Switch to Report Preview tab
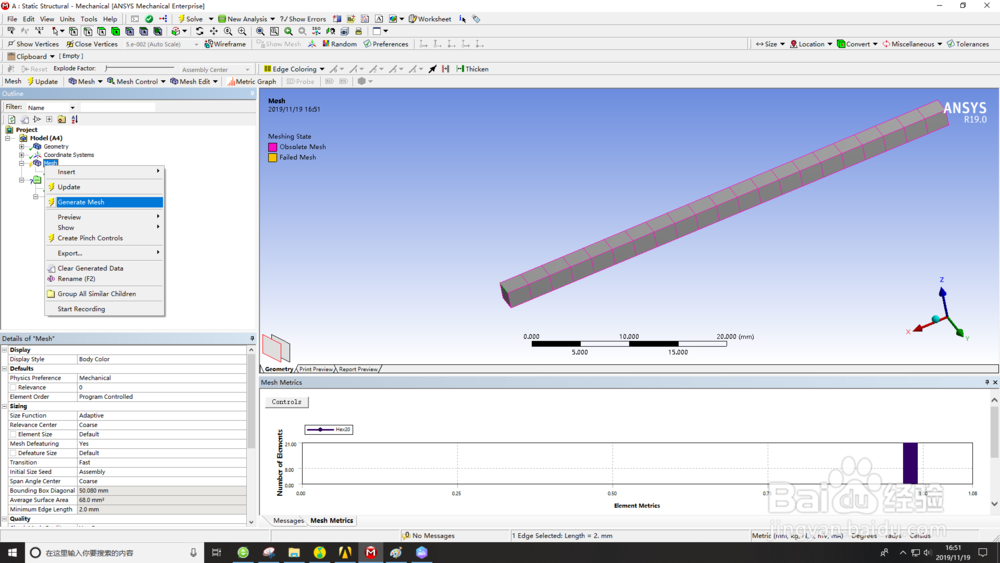This screenshot has height=563, width=1000. coord(358,369)
